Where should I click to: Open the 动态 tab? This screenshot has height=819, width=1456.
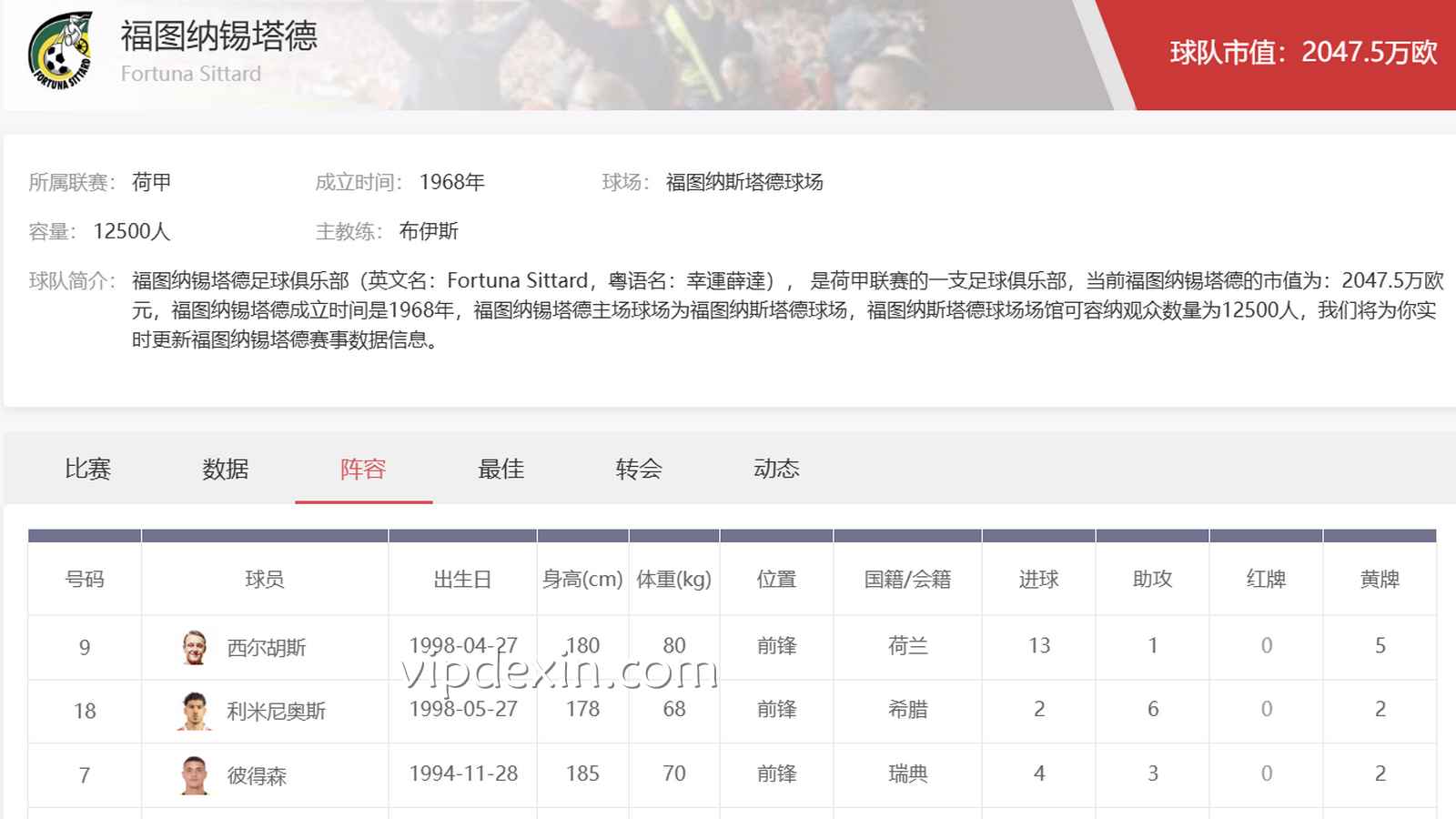point(776,469)
